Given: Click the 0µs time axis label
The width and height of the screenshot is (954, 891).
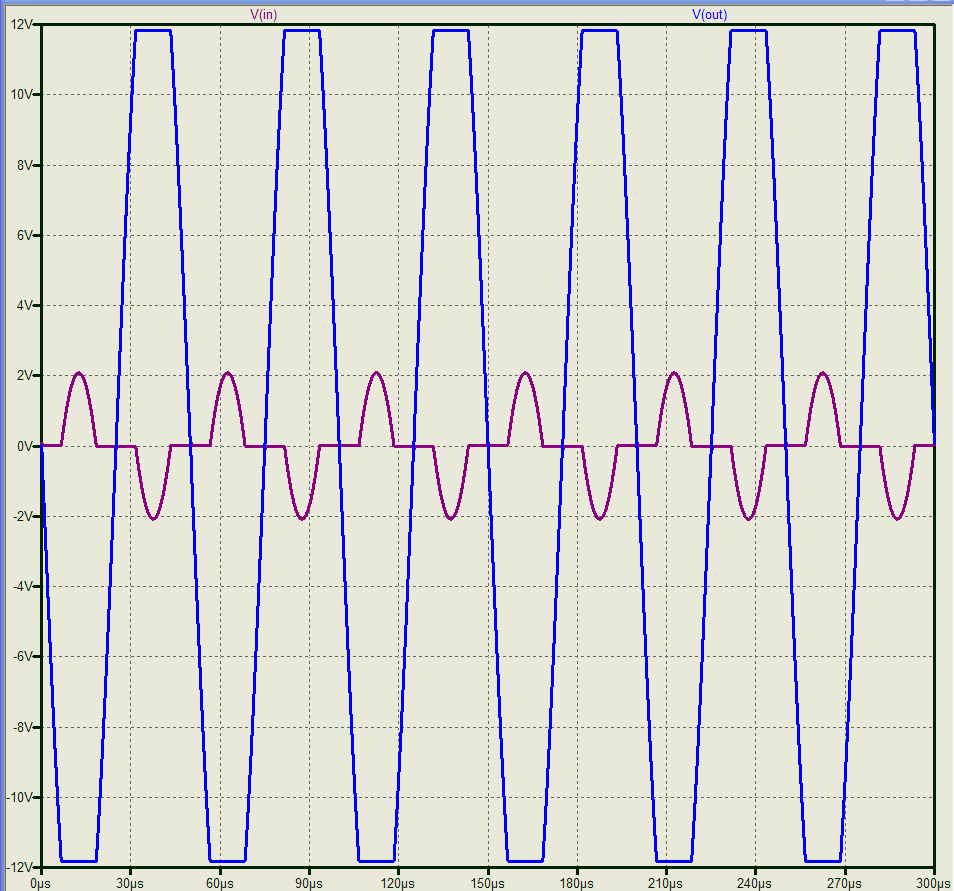Looking at the screenshot, I should coord(41,883).
